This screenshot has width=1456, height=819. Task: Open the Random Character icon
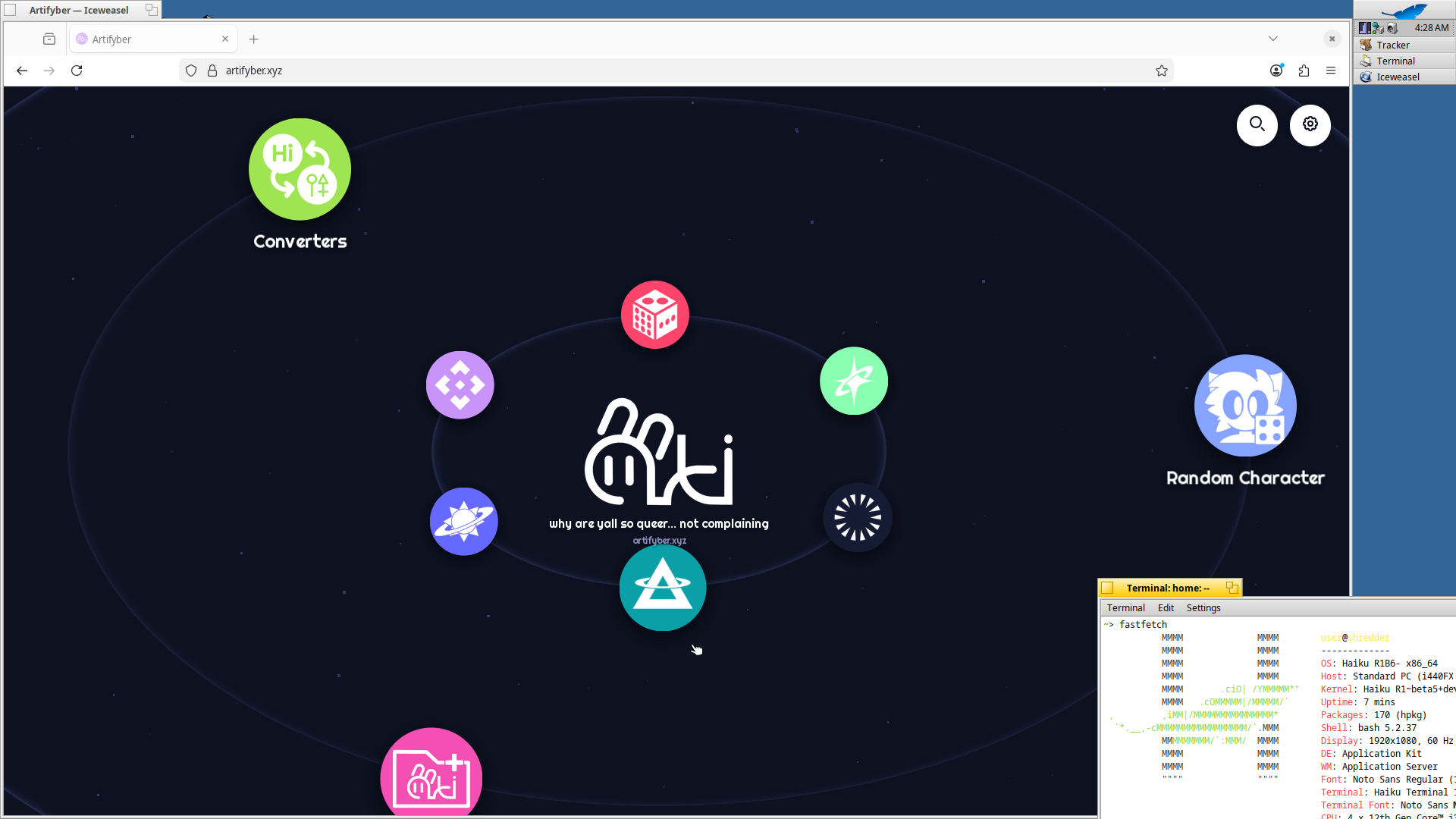pyautogui.click(x=1245, y=406)
